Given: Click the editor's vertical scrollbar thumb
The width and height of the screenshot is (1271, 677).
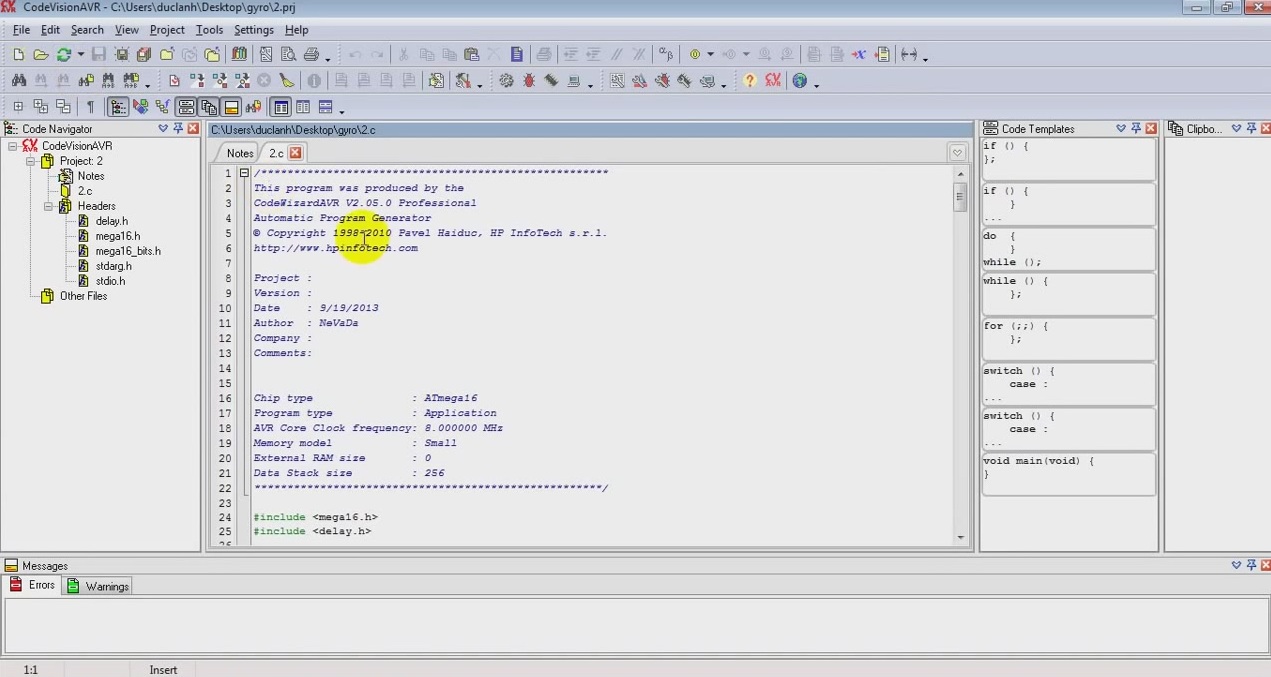Looking at the screenshot, I should point(960,196).
